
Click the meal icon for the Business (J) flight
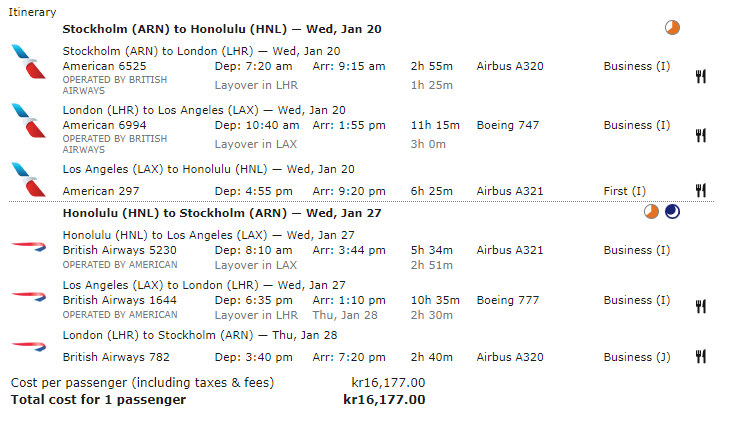[701, 356]
